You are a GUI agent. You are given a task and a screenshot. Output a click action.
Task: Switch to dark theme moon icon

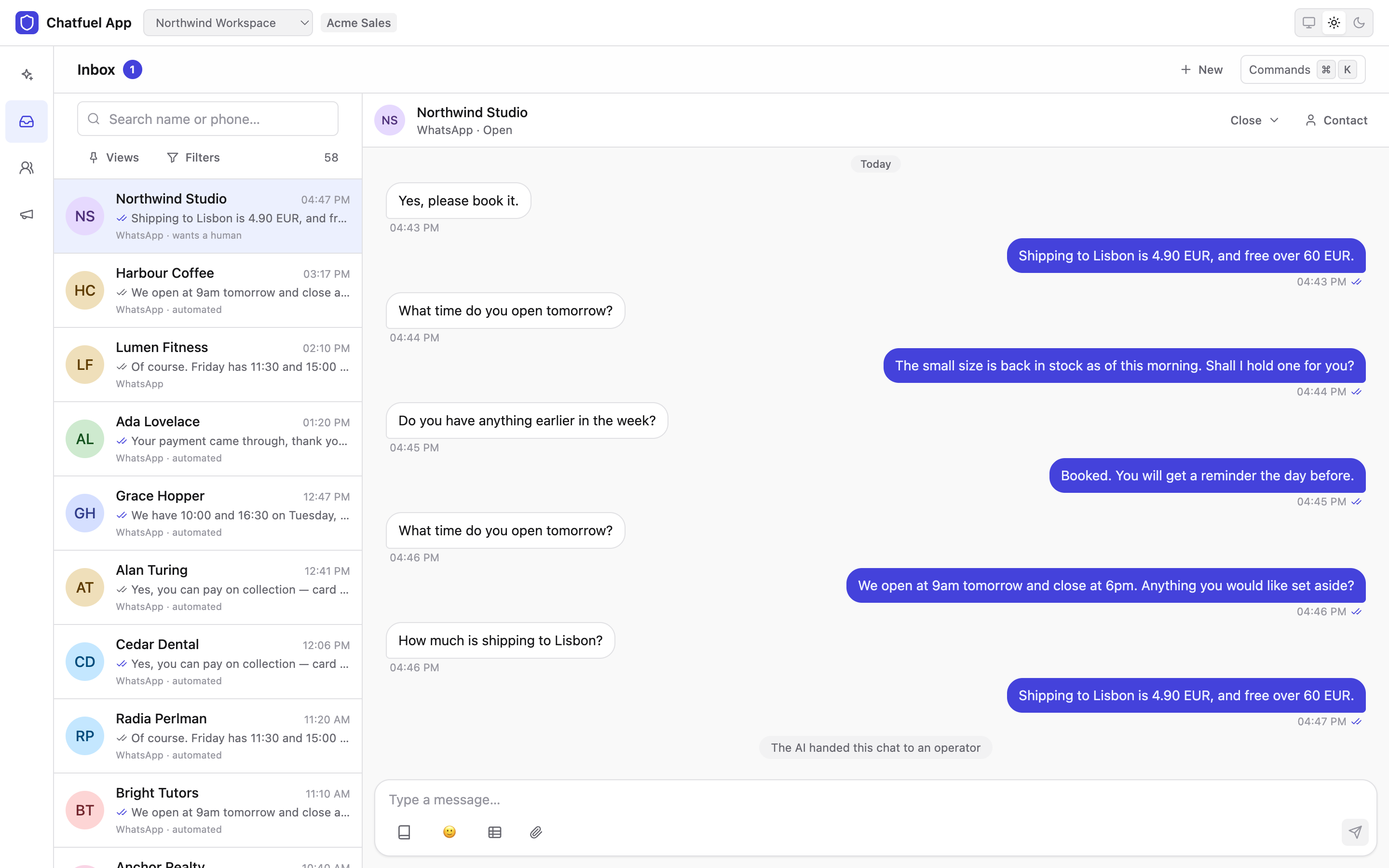click(x=1359, y=23)
